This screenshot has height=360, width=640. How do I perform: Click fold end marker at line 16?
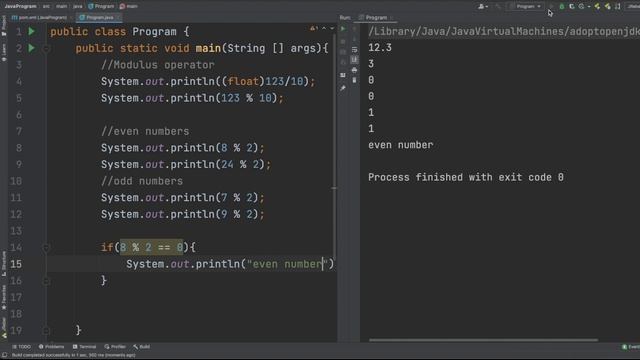(46, 281)
